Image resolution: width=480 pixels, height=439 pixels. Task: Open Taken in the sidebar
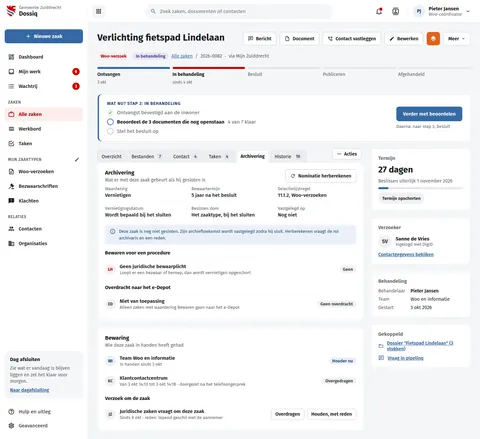click(44, 144)
